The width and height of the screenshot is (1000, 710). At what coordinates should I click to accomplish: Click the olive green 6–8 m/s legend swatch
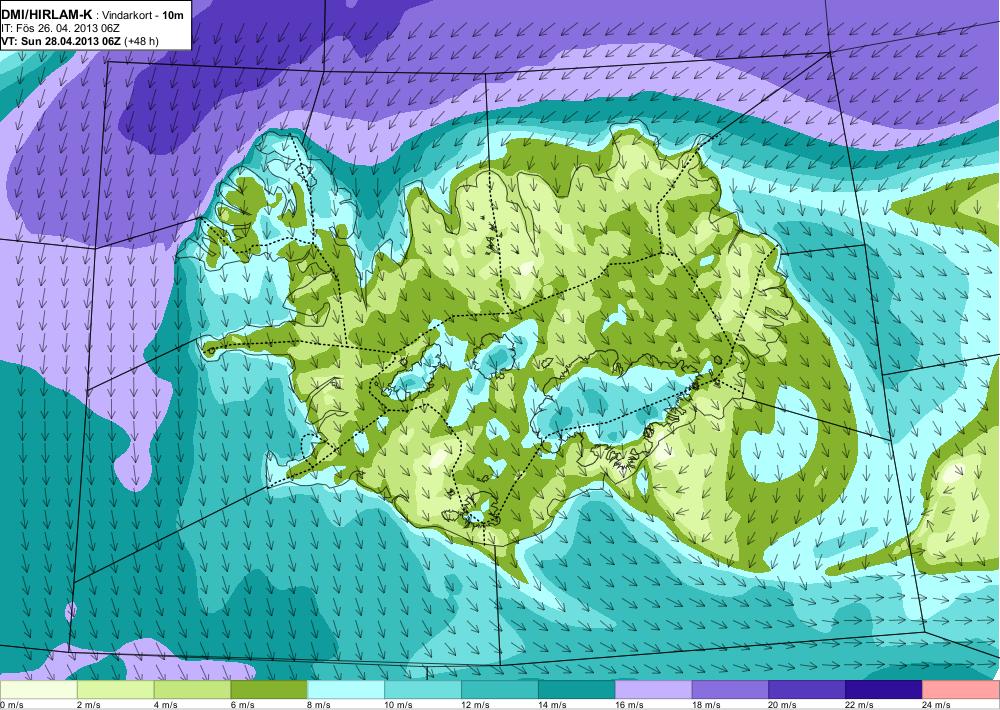269,690
